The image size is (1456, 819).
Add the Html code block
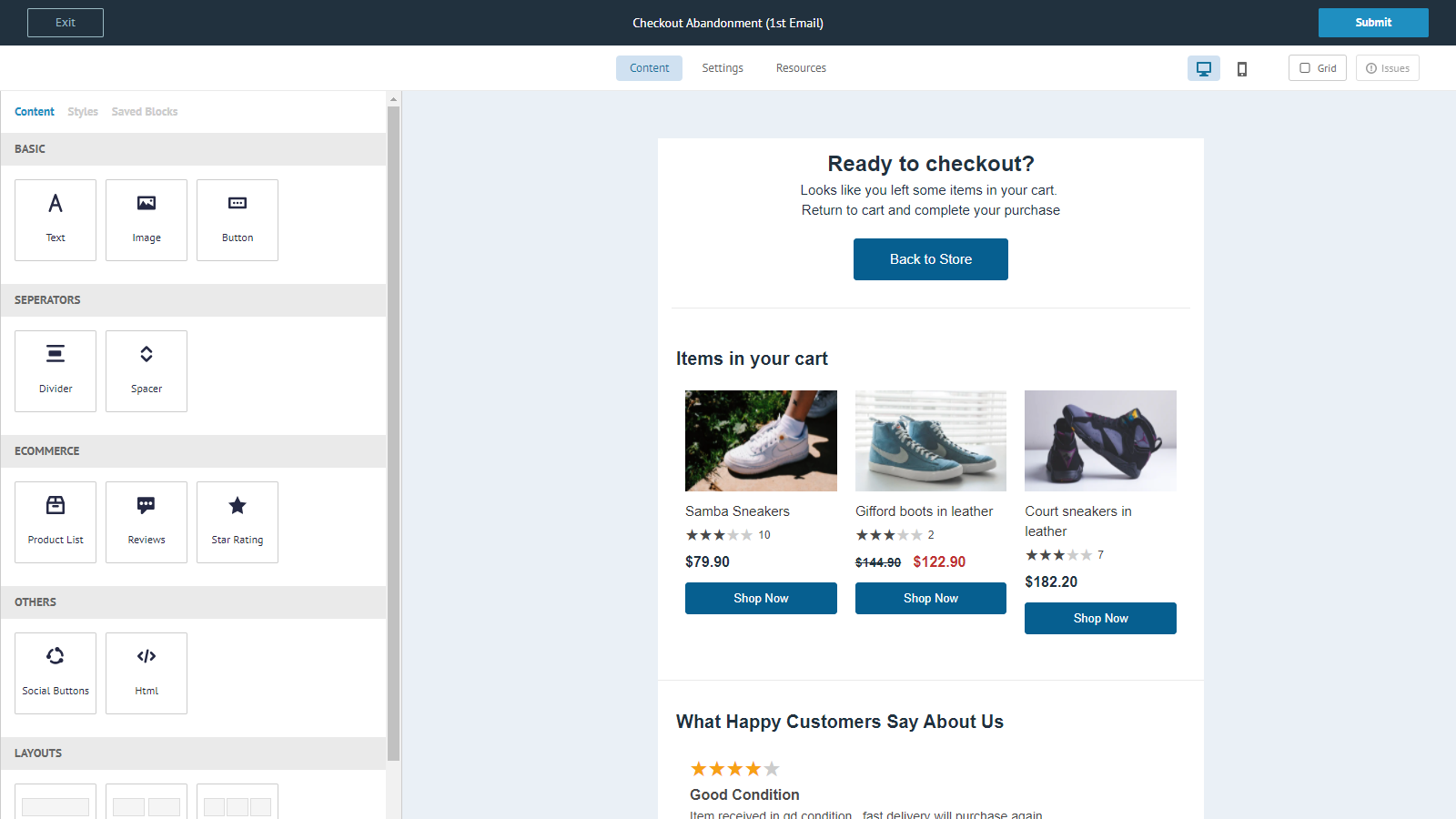click(147, 673)
